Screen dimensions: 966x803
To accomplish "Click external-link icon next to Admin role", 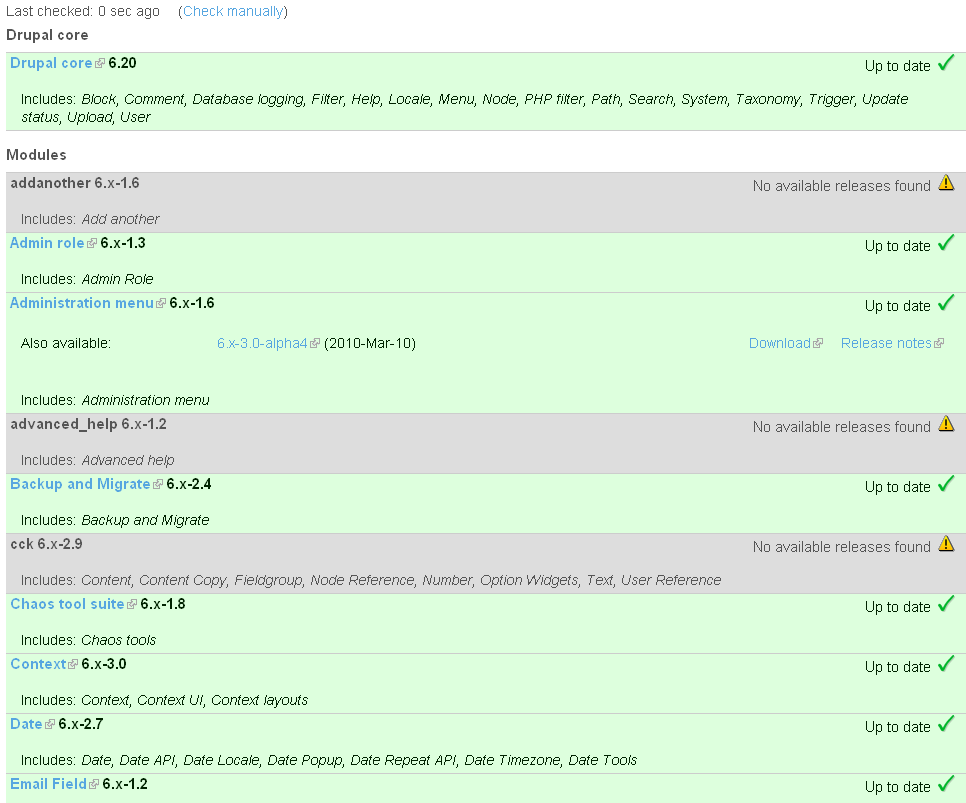I will point(92,243).
